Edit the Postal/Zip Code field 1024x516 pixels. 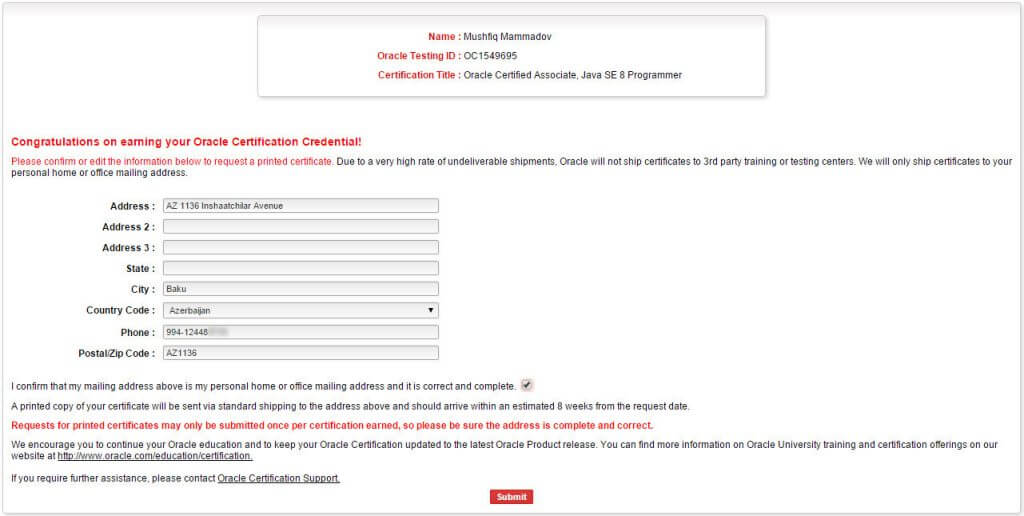point(300,353)
